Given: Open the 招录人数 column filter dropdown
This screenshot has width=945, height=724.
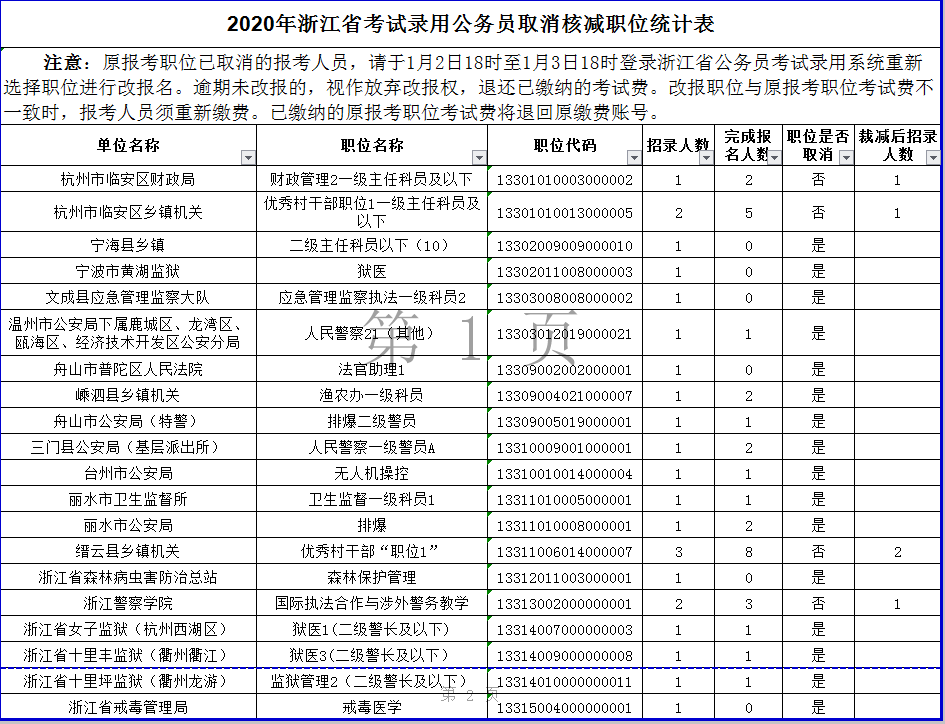Looking at the screenshot, I should click(706, 158).
